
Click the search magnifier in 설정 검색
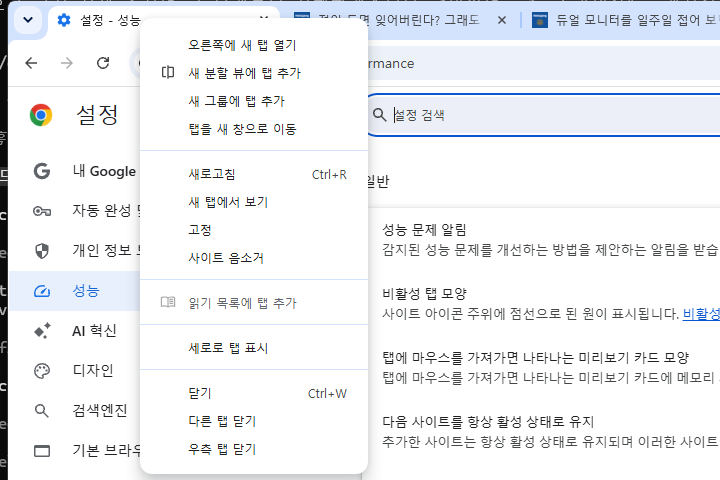coord(379,115)
